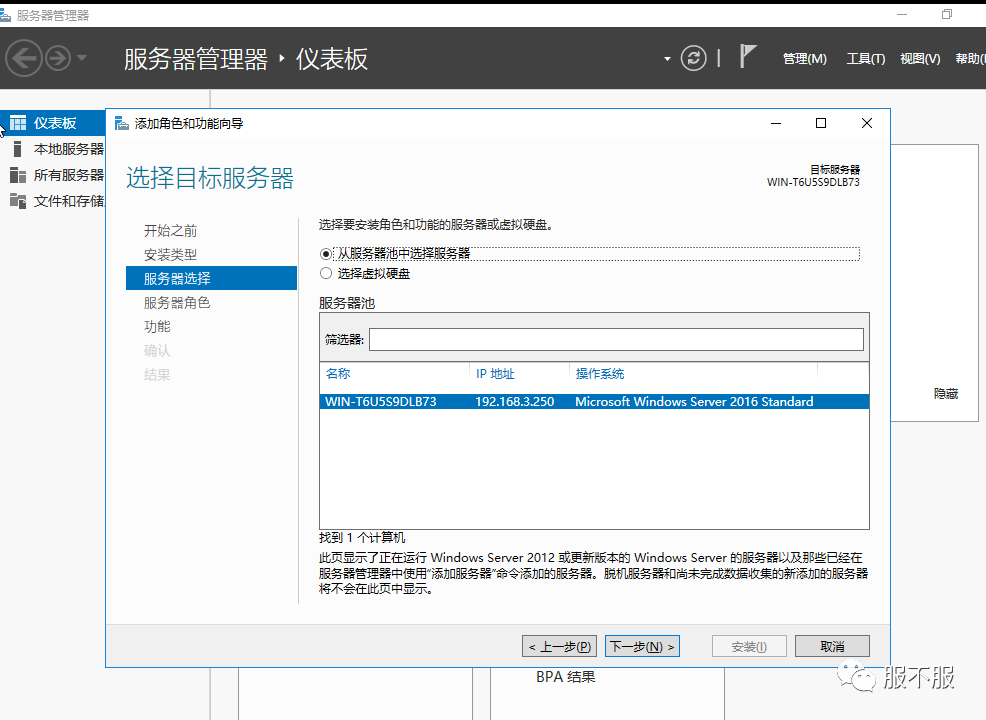Click the 本地服务器 server icon
The height and width of the screenshot is (720, 986).
[x=18, y=149]
